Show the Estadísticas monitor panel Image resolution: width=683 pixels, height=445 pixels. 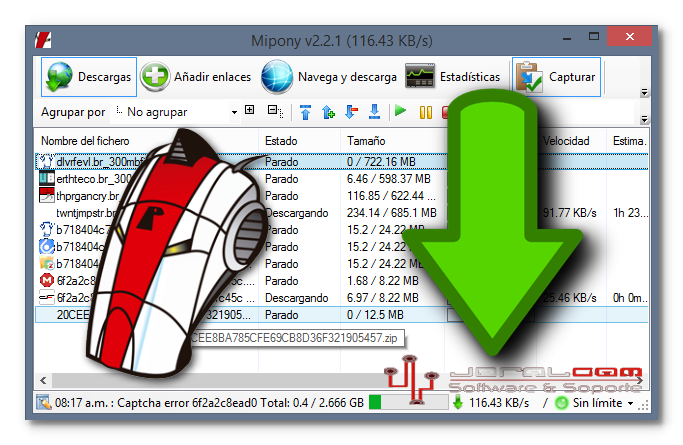[x=453, y=77]
